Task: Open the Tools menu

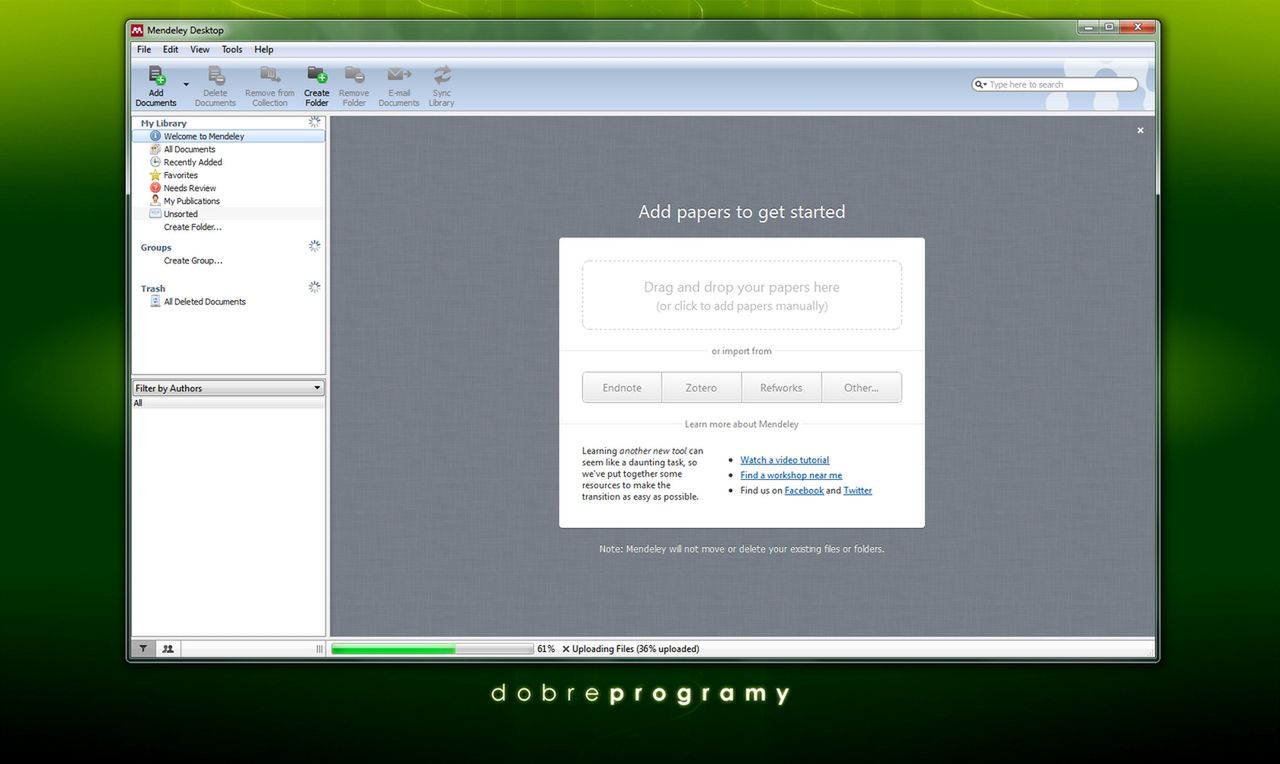Action: [x=232, y=49]
